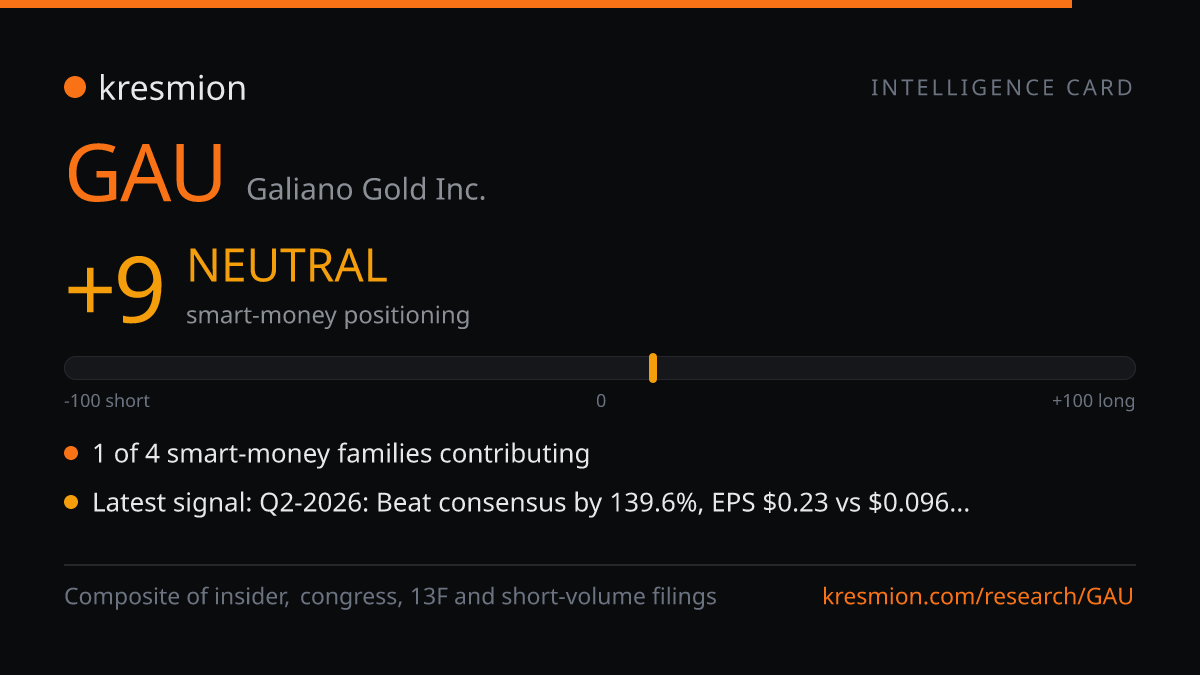Click the +9 positioning score
The image size is (1200, 675).
point(115,290)
